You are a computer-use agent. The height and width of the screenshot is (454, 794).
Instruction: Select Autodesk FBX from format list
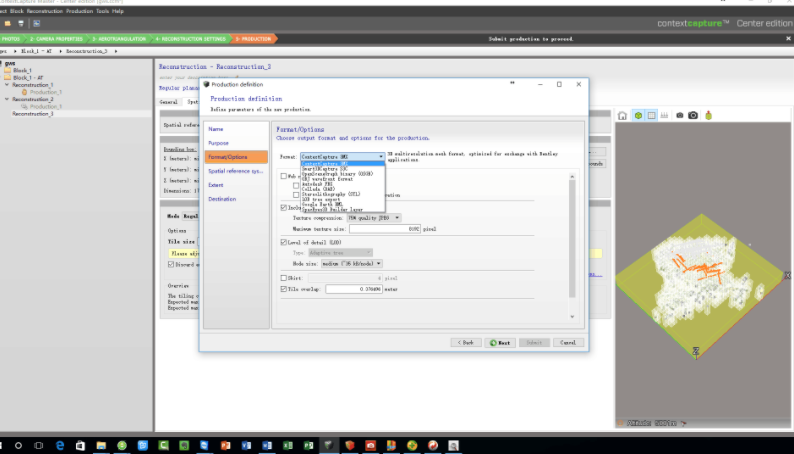(x=317, y=184)
